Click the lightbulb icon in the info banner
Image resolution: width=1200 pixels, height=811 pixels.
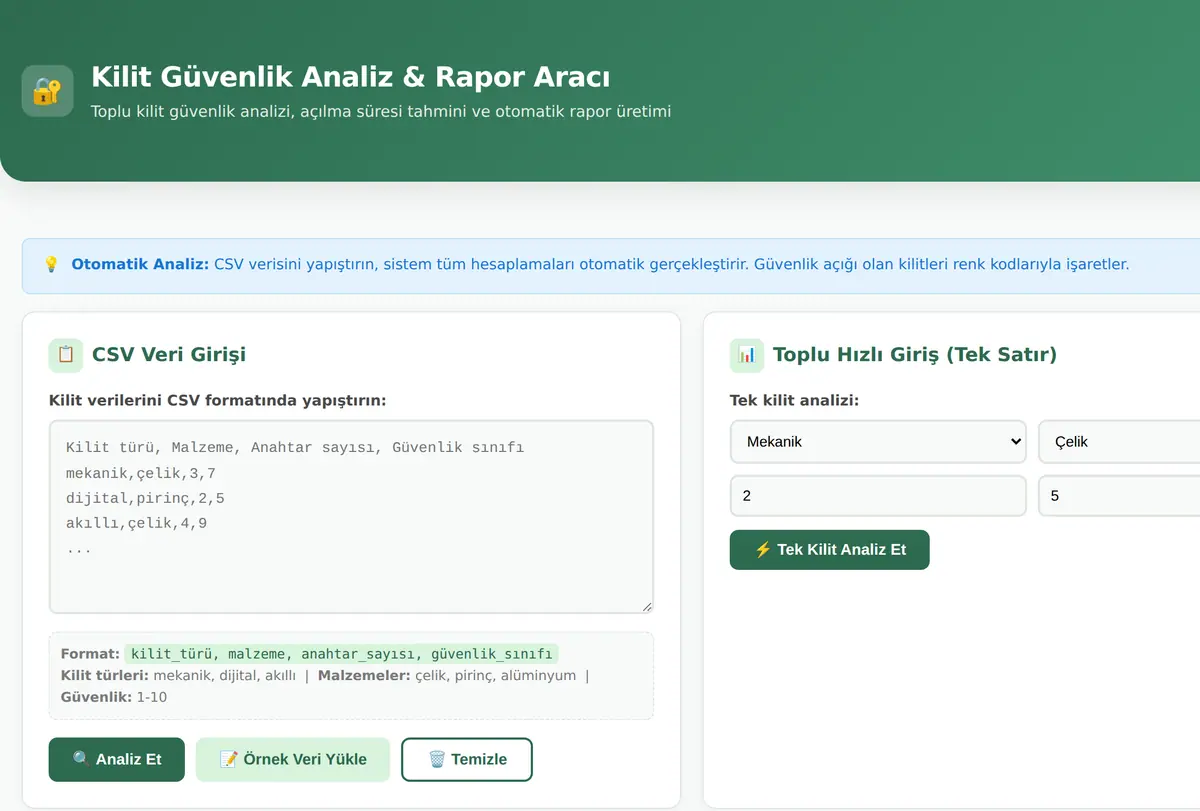click(x=51, y=265)
